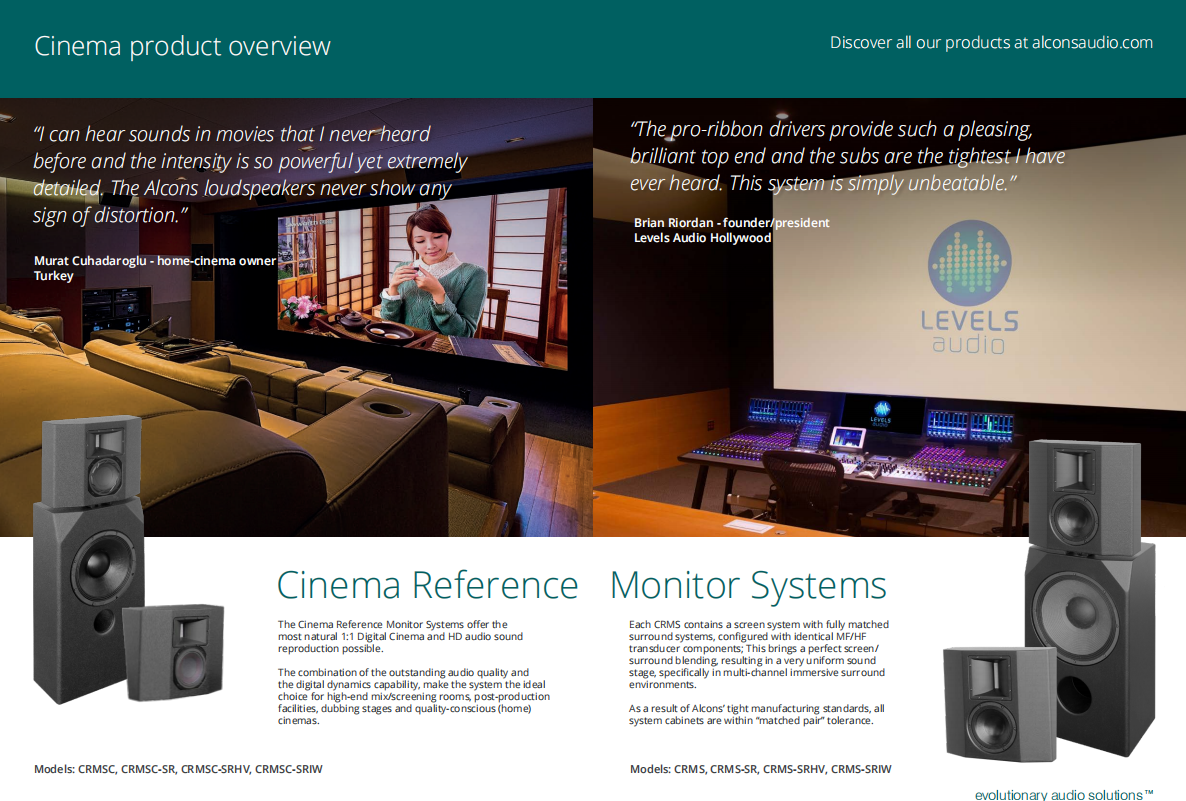The height and width of the screenshot is (801, 1186).
Task: Select the Brian Riordan attribution text
Action: (731, 230)
